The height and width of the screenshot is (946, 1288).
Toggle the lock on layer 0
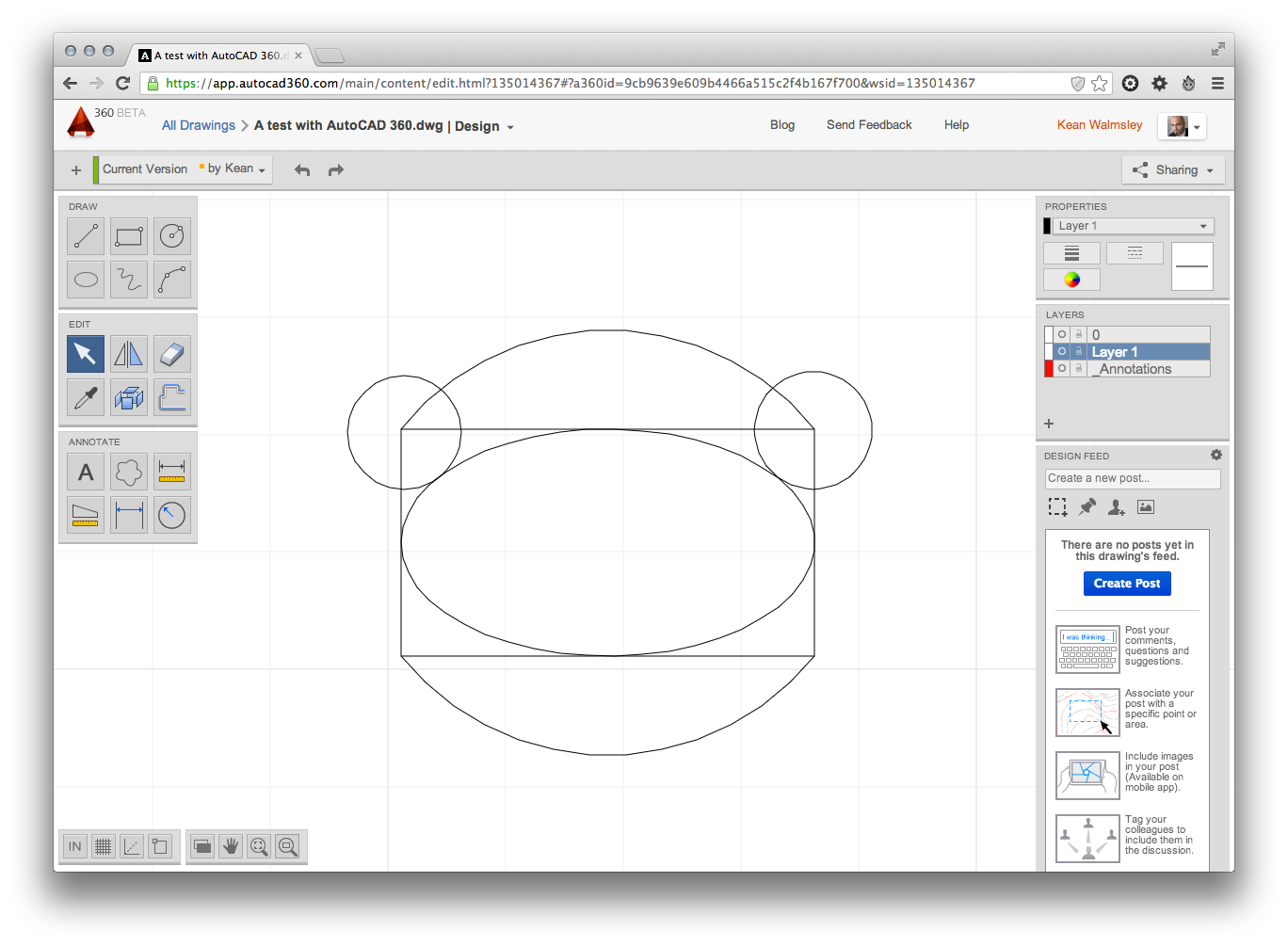point(1078,334)
